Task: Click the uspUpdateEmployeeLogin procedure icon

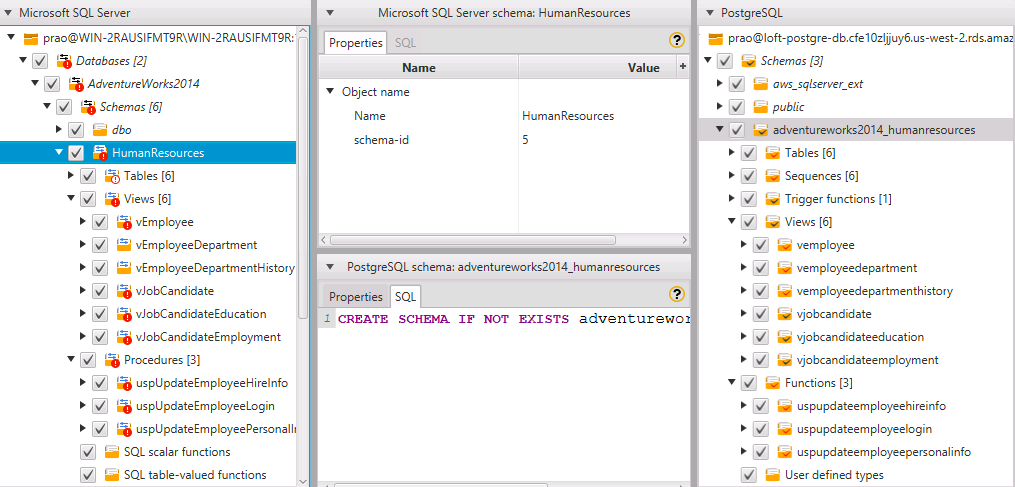Action: pos(124,406)
